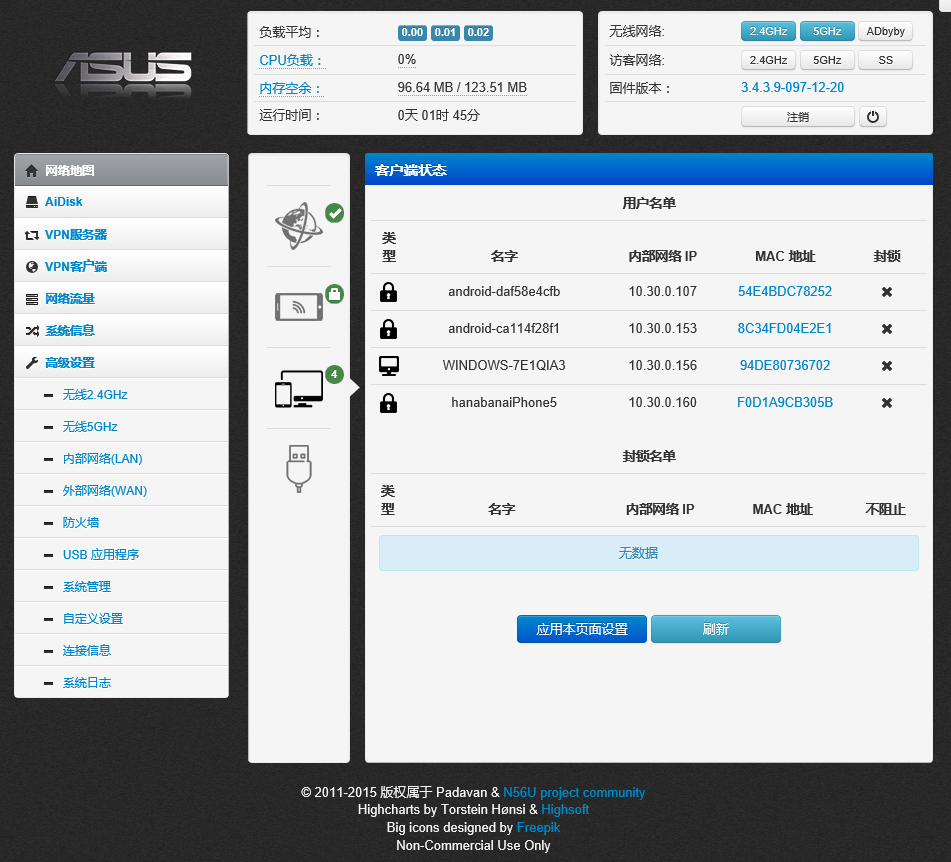Open Highsoft link in footer
Screen dimensions: 951x862
(565, 810)
